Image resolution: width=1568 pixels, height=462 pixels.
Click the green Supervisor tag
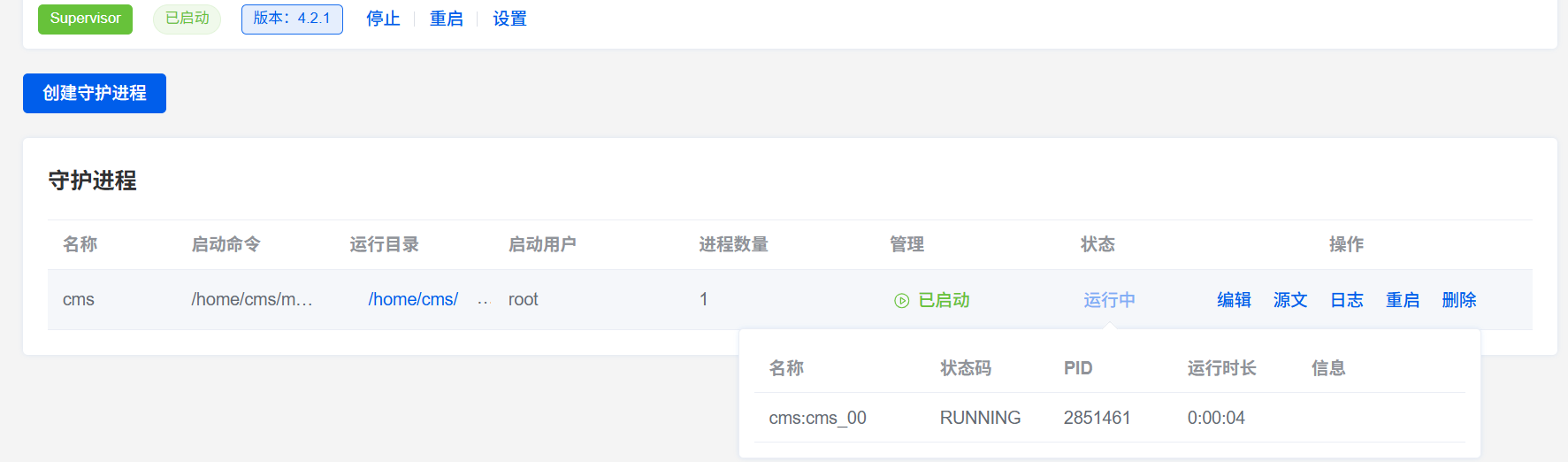[85, 19]
